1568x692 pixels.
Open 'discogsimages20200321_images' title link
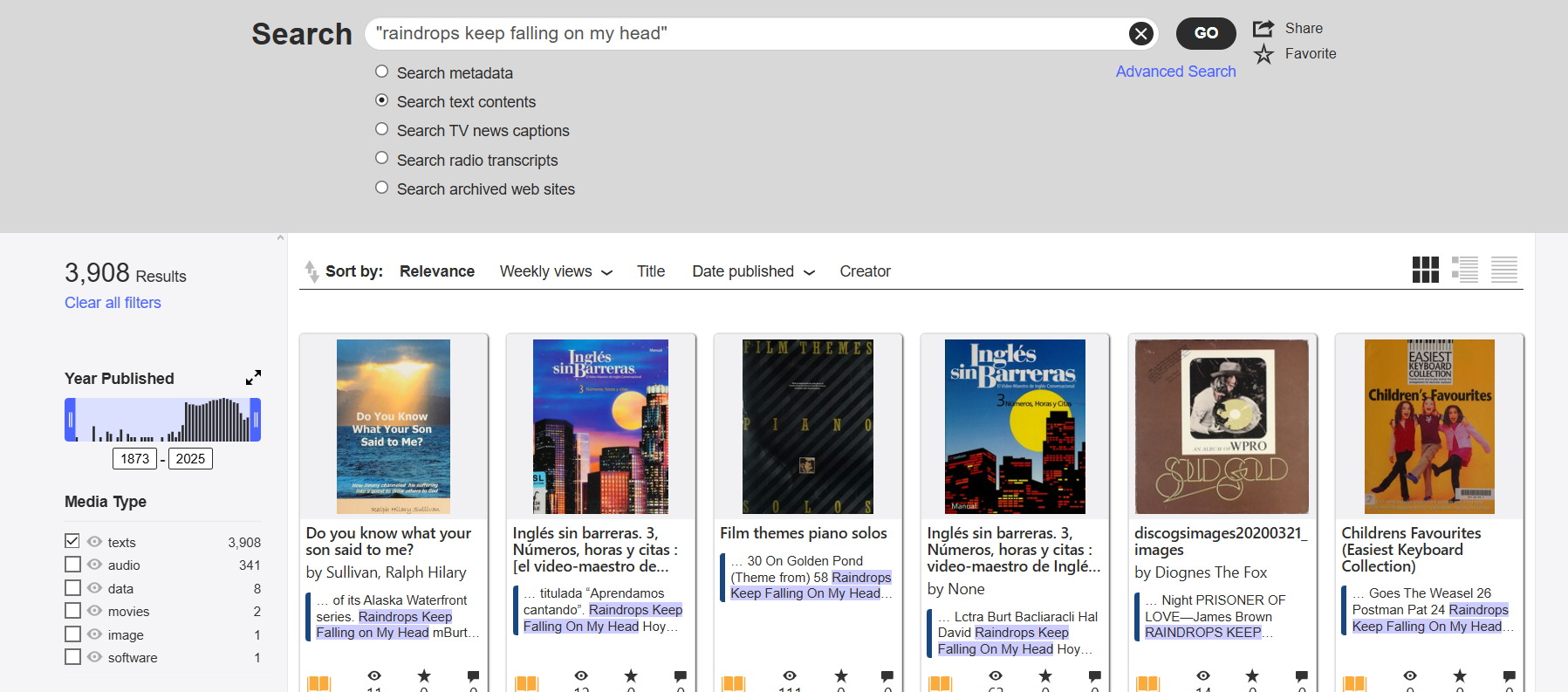pos(1221,541)
